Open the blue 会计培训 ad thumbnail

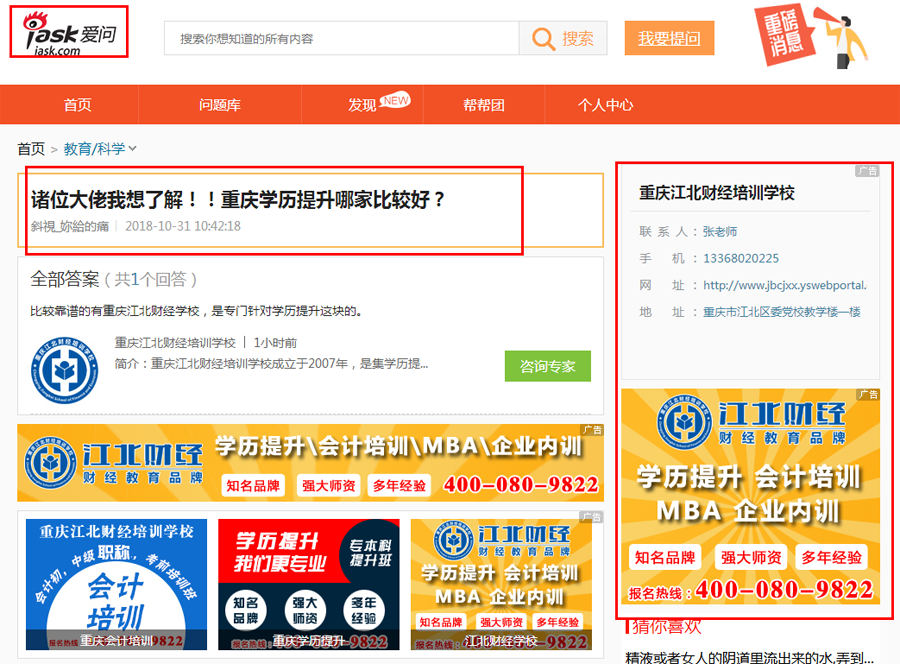pos(117,584)
